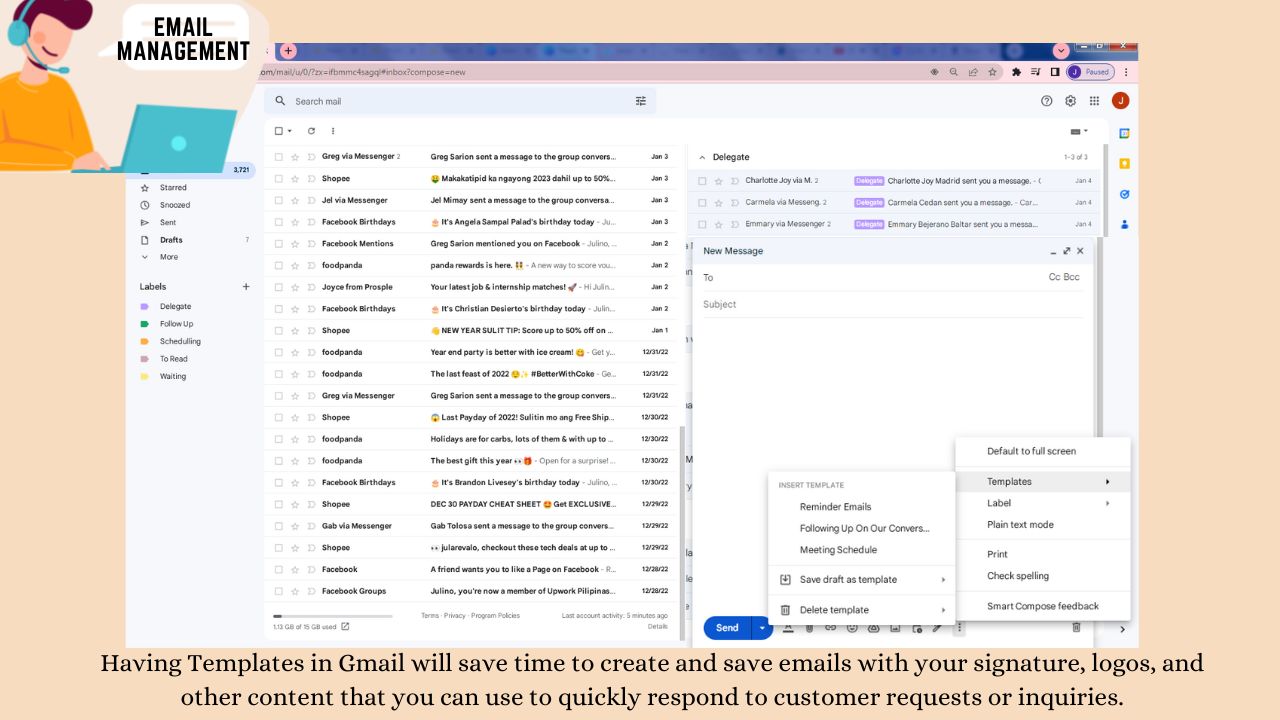Insert Following Up On Our Convers... template
Screen dimensions: 1280x720
[x=864, y=528]
